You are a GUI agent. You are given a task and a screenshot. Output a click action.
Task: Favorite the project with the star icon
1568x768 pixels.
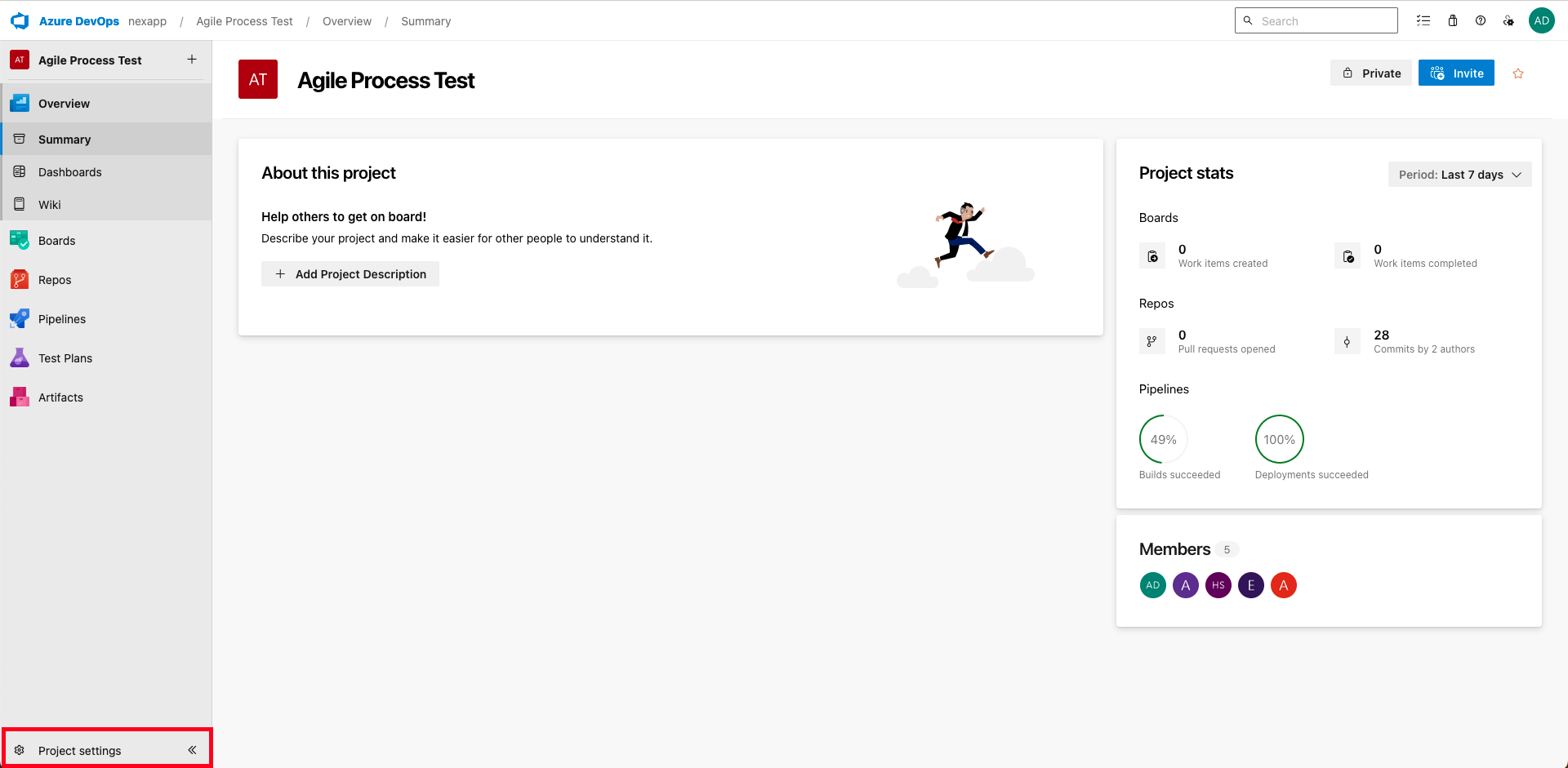[x=1518, y=73]
